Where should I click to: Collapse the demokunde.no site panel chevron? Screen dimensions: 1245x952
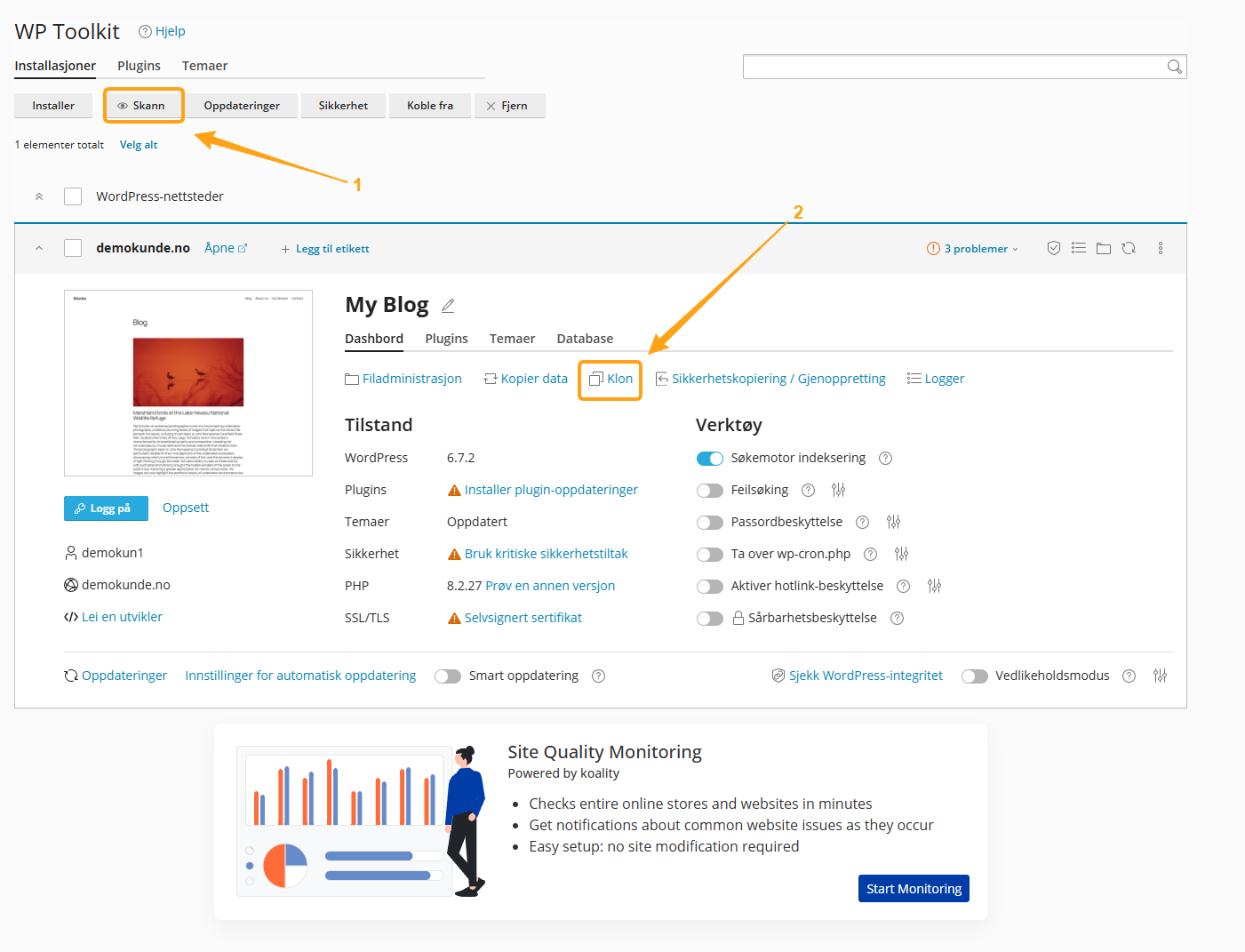coord(39,248)
